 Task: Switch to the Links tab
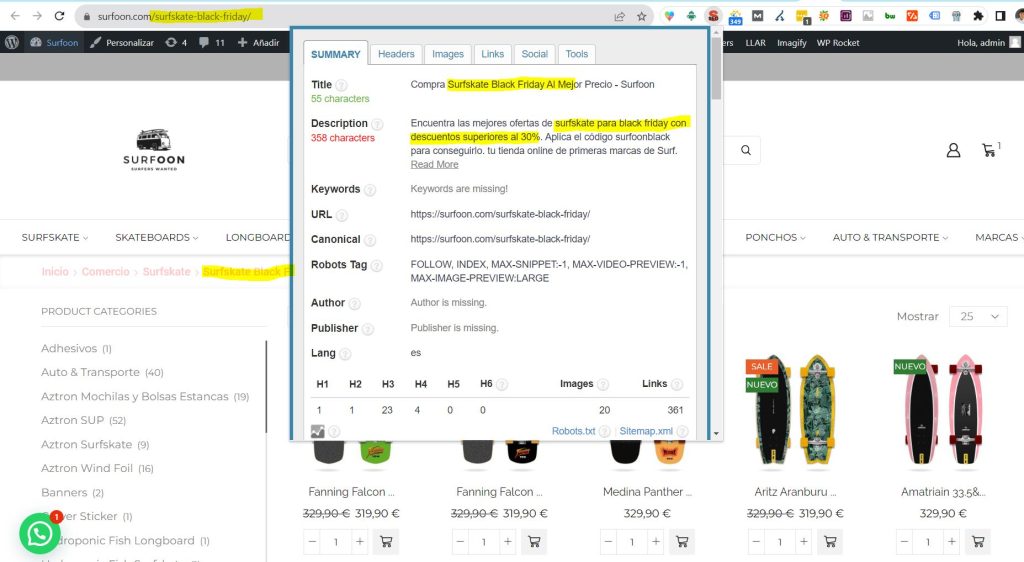[492, 54]
